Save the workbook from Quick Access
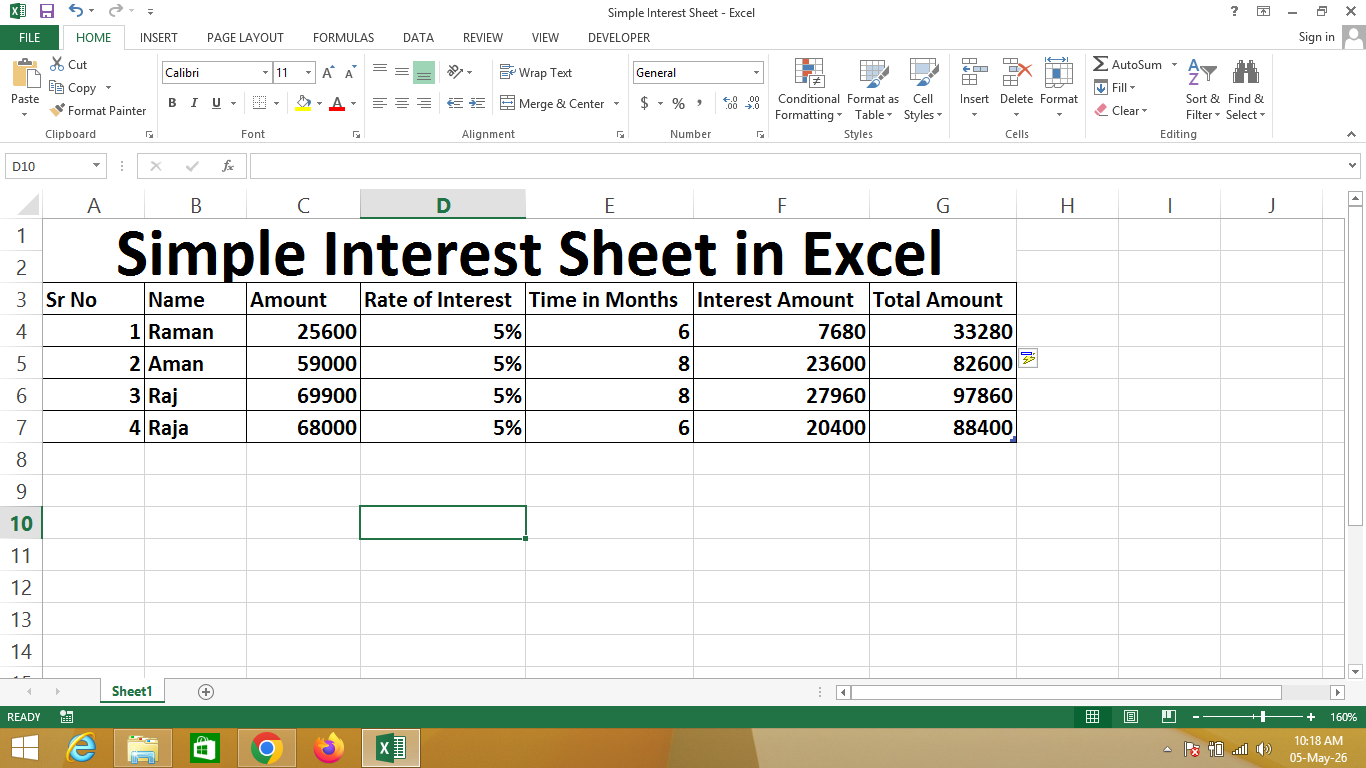 pyautogui.click(x=46, y=11)
